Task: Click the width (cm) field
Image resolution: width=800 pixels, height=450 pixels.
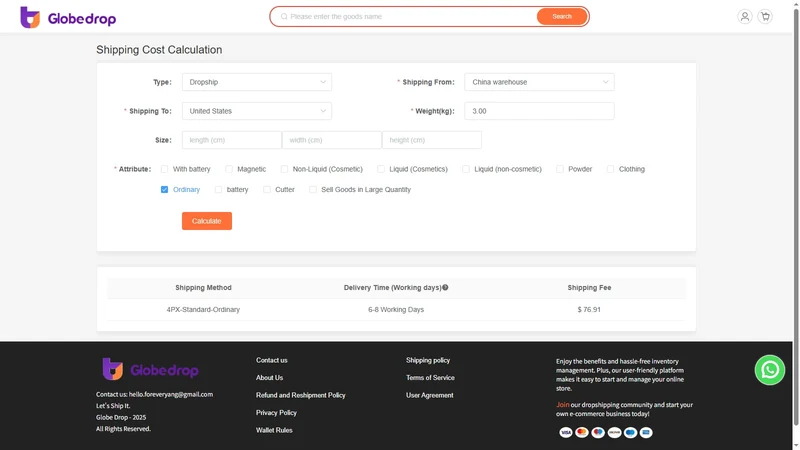Action: (332, 140)
